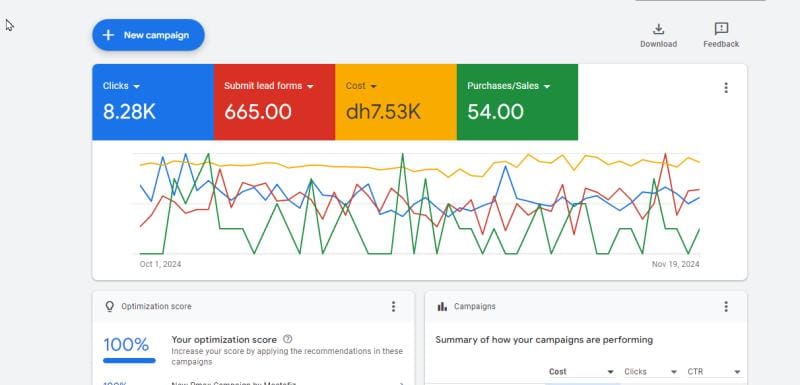800x385 pixels.
Task: Click the Your optimization score heading
Action: [224, 340]
